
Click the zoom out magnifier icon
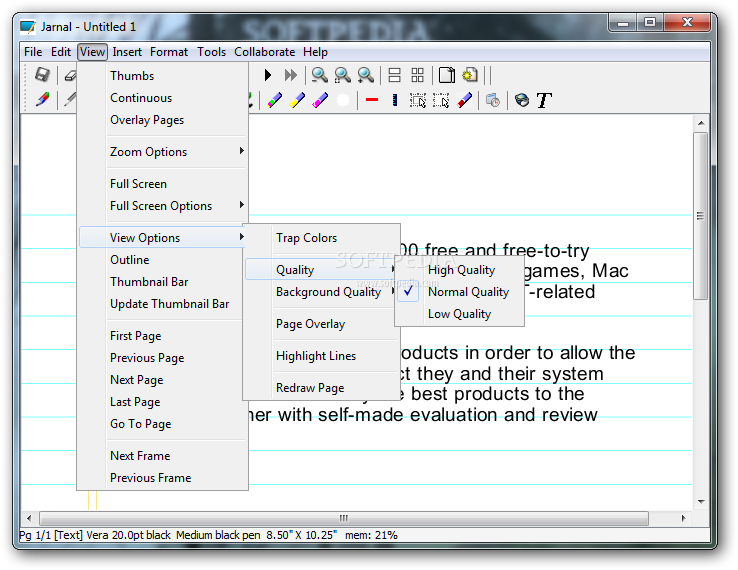click(x=320, y=75)
